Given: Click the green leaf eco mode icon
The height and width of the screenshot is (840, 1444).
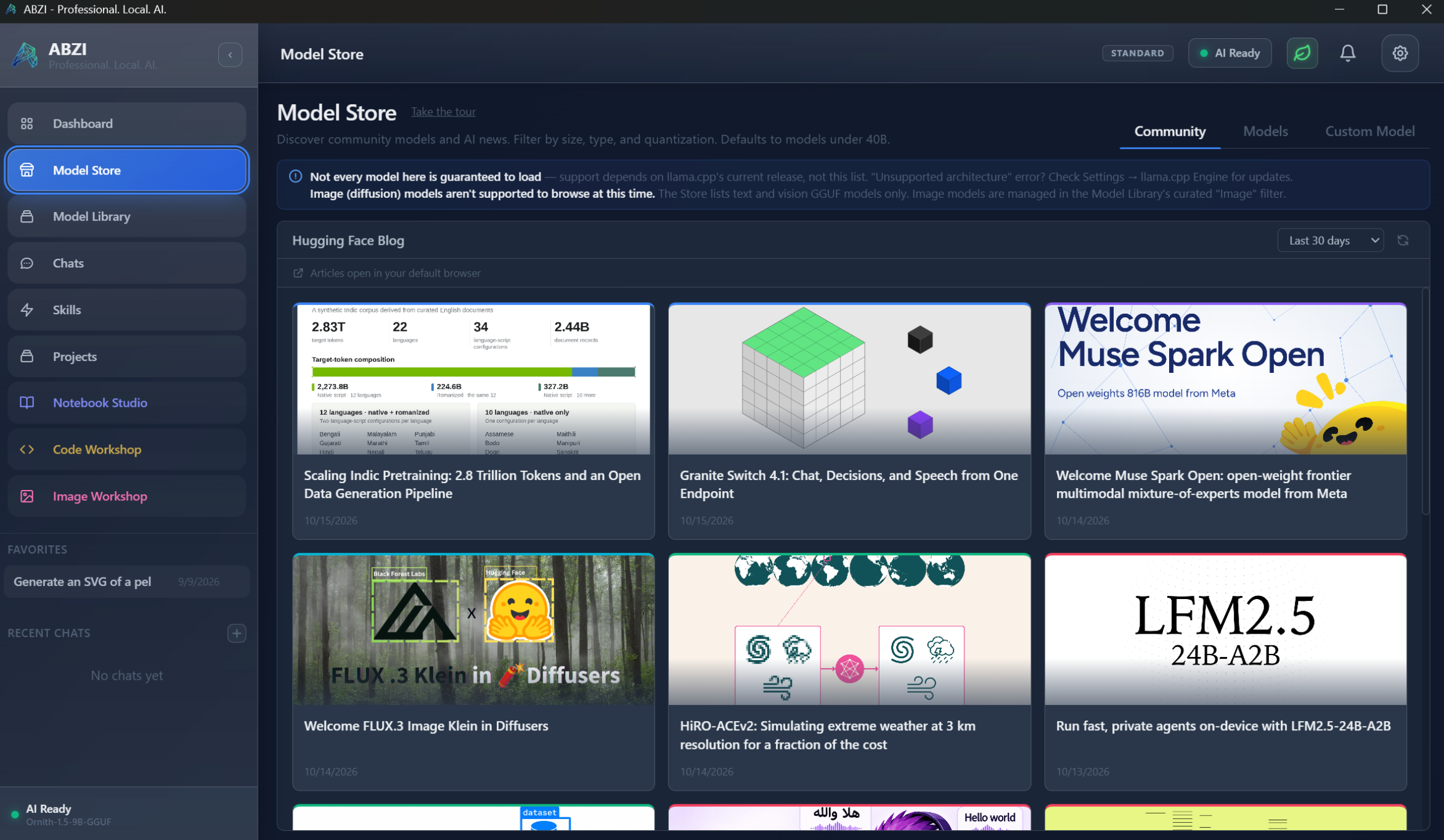Looking at the screenshot, I should click(1302, 53).
